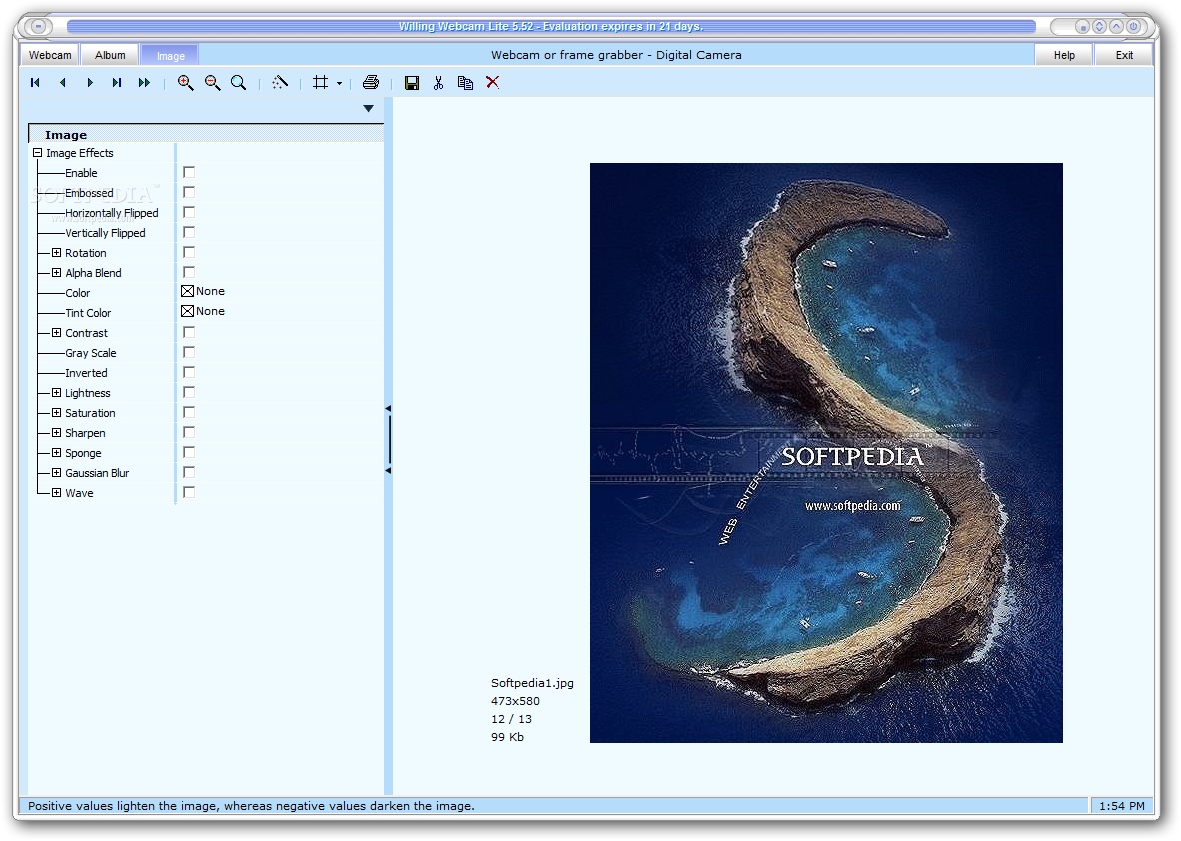This screenshot has width=1181, height=841.
Task: Tick the Lightness checkbox
Action: pos(189,392)
